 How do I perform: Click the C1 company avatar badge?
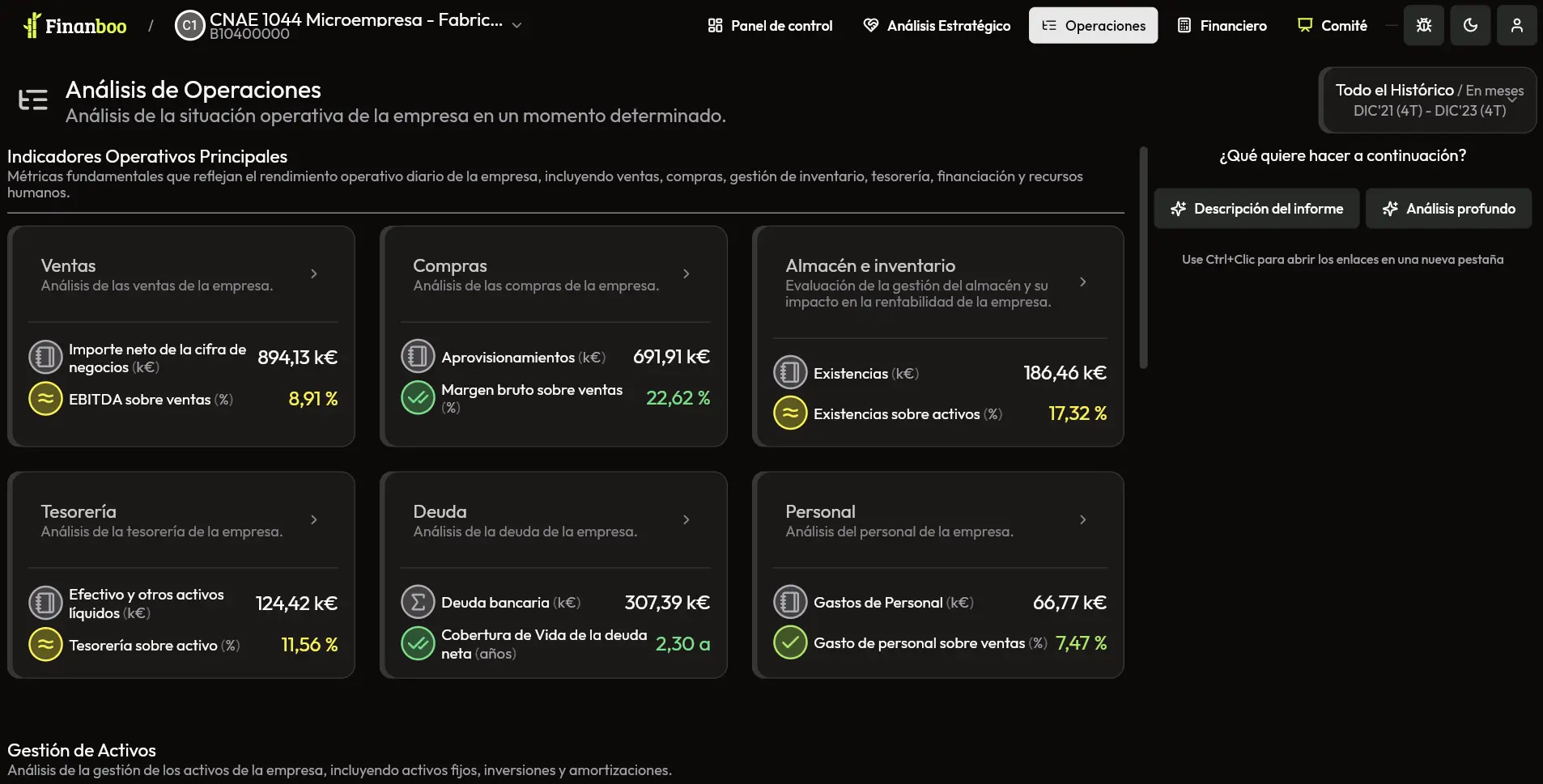189,26
